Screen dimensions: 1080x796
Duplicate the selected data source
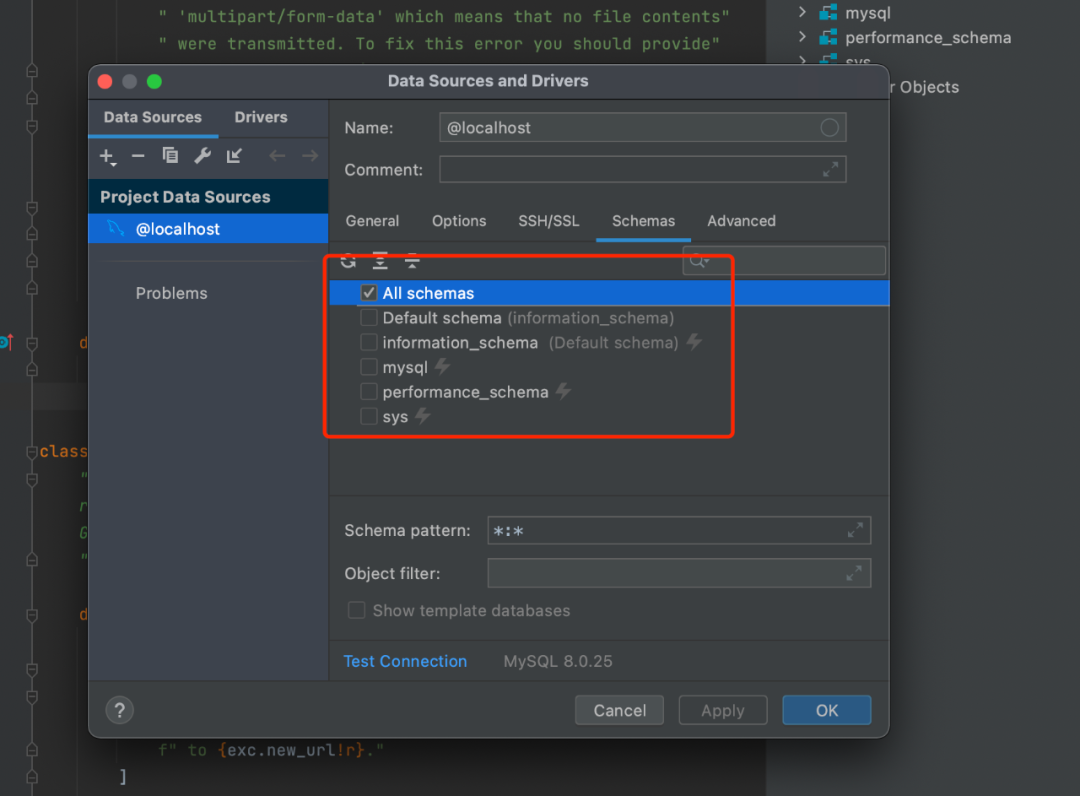[170, 156]
